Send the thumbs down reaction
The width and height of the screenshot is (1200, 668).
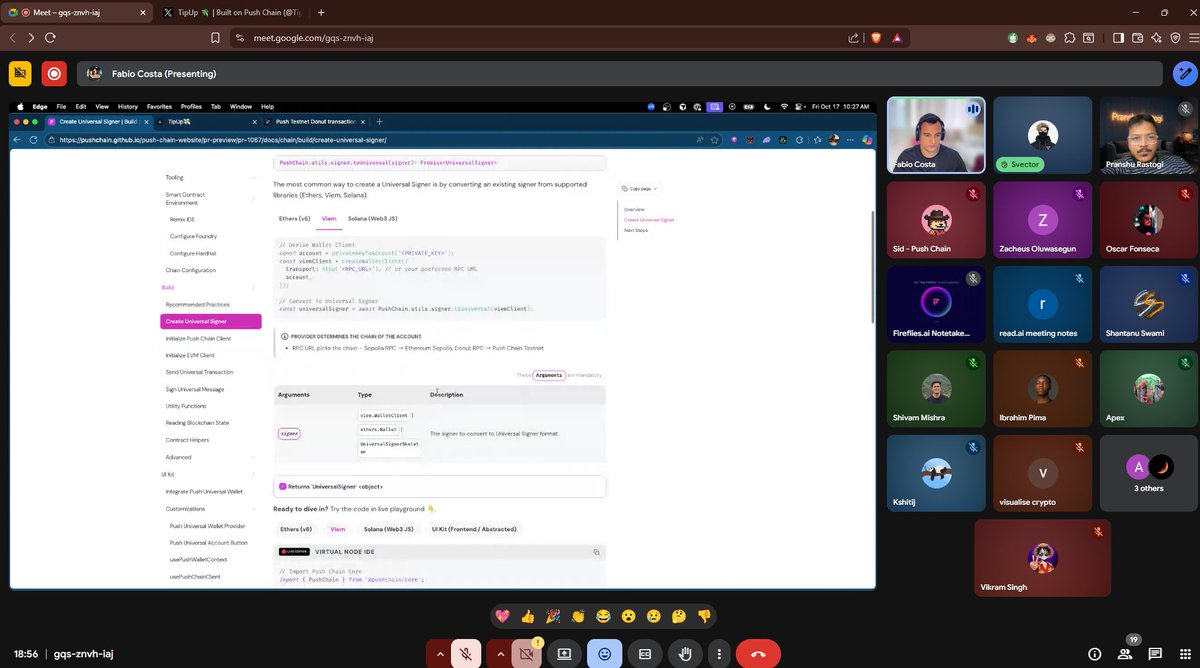click(x=704, y=616)
